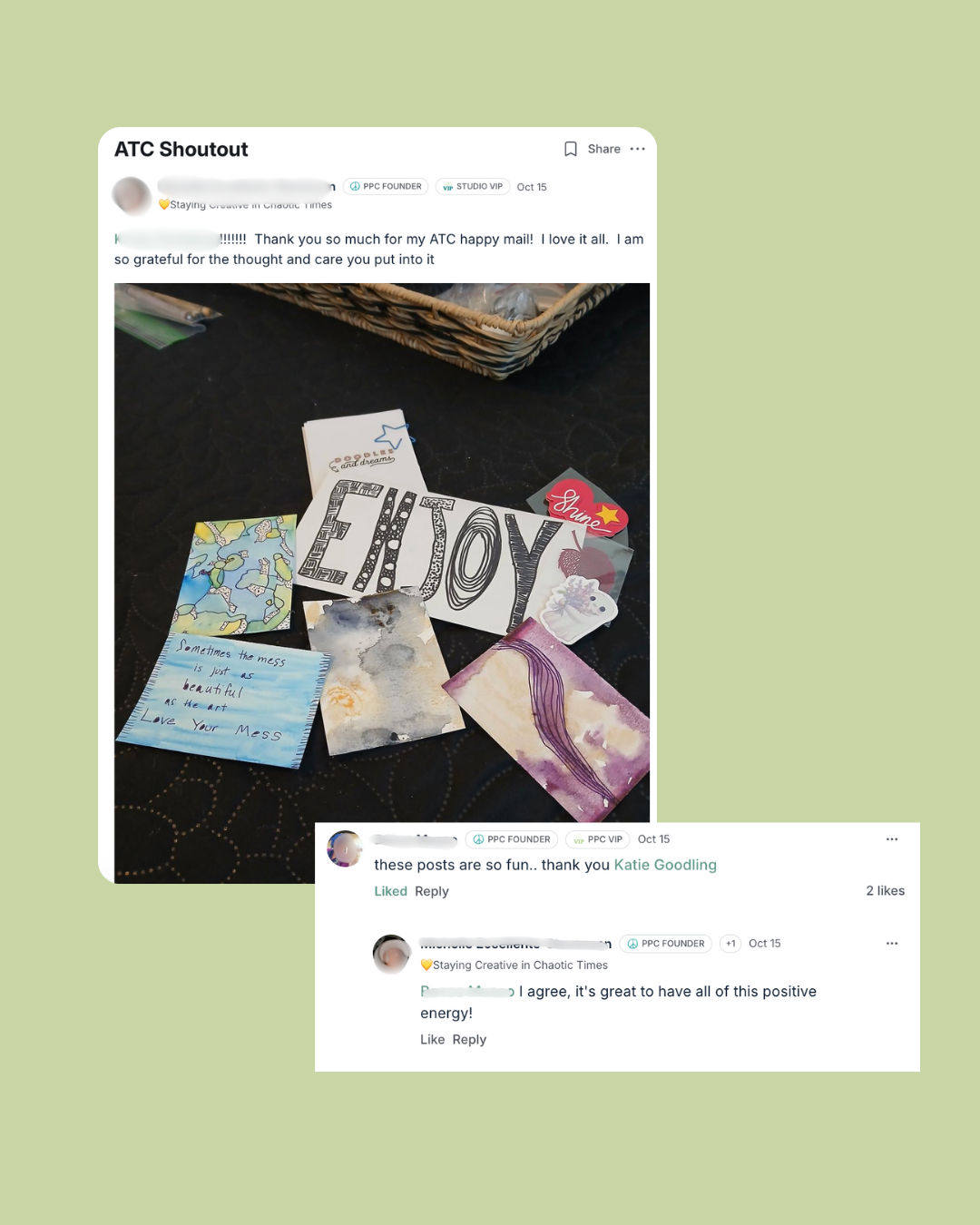Image resolution: width=980 pixels, height=1225 pixels.
Task: Click the STUDIO VIP badge on the post
Action: [x=473, y=187]
